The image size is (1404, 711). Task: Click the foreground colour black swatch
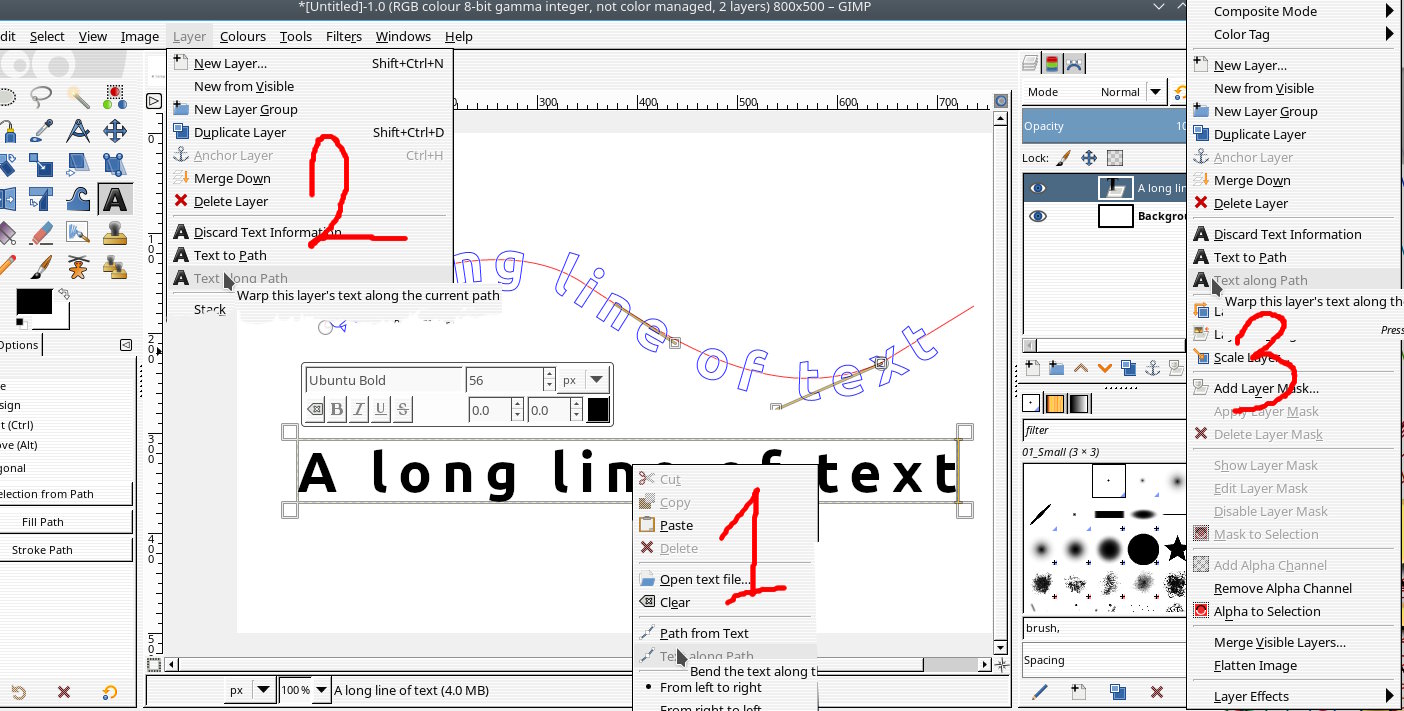coord(33,300)
